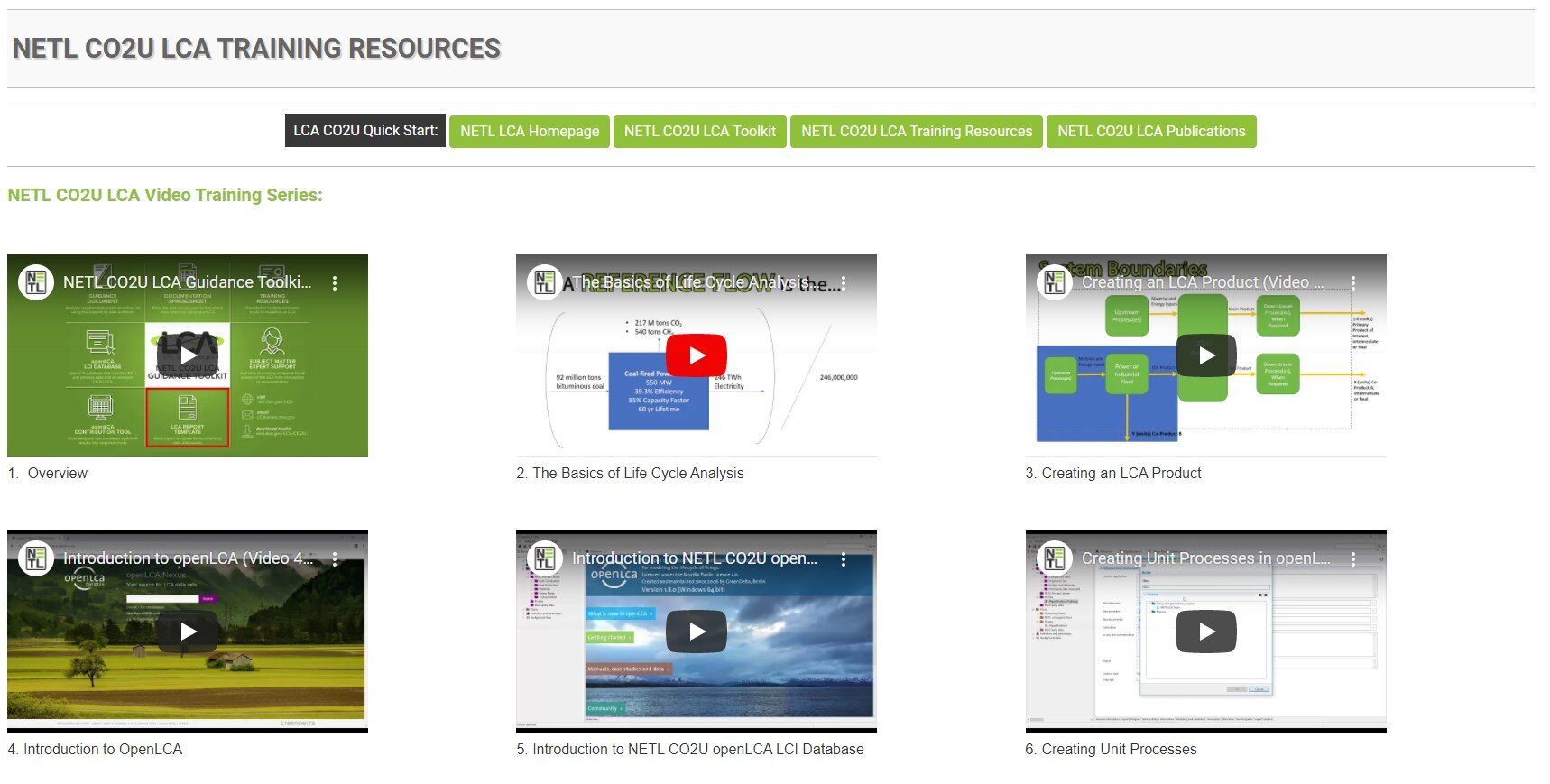Click caption '4. Introduction to OpenLCA'

(95, 749)
